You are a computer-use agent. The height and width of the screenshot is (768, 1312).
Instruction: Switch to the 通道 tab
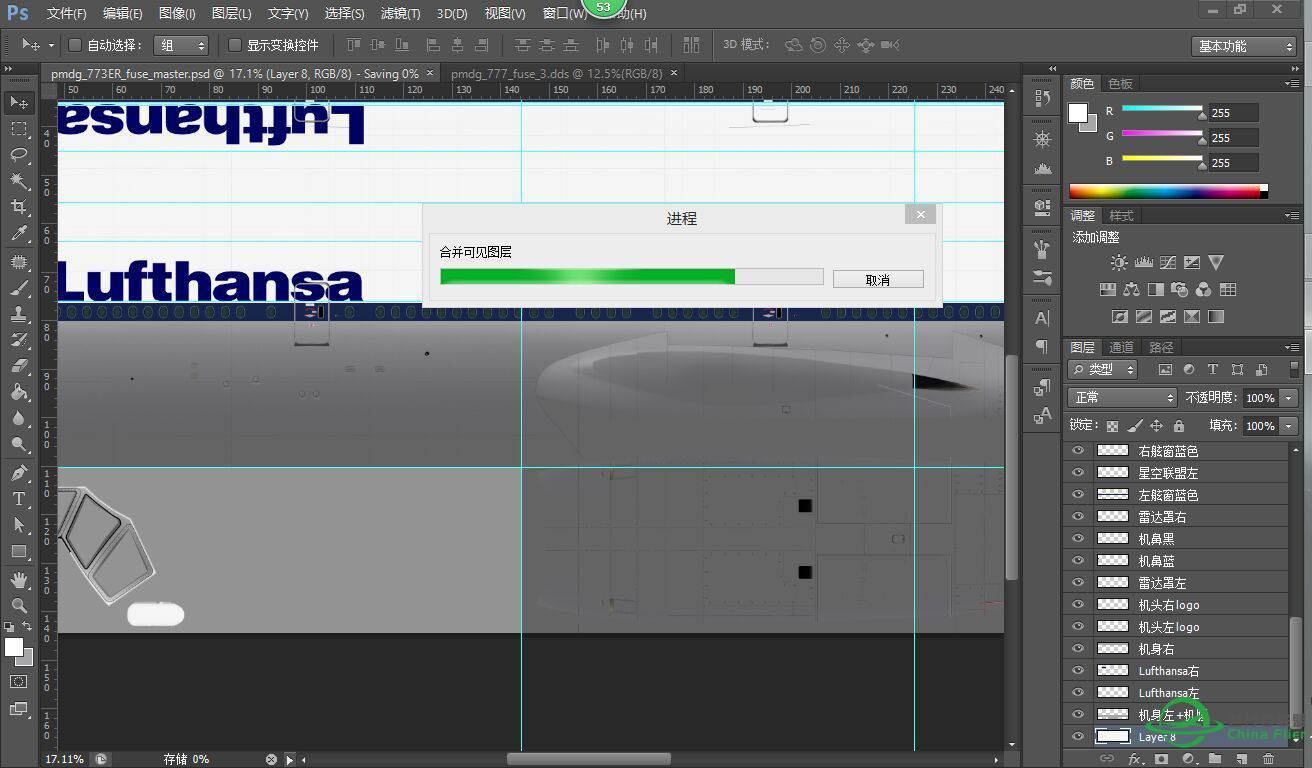[1121, 347]
